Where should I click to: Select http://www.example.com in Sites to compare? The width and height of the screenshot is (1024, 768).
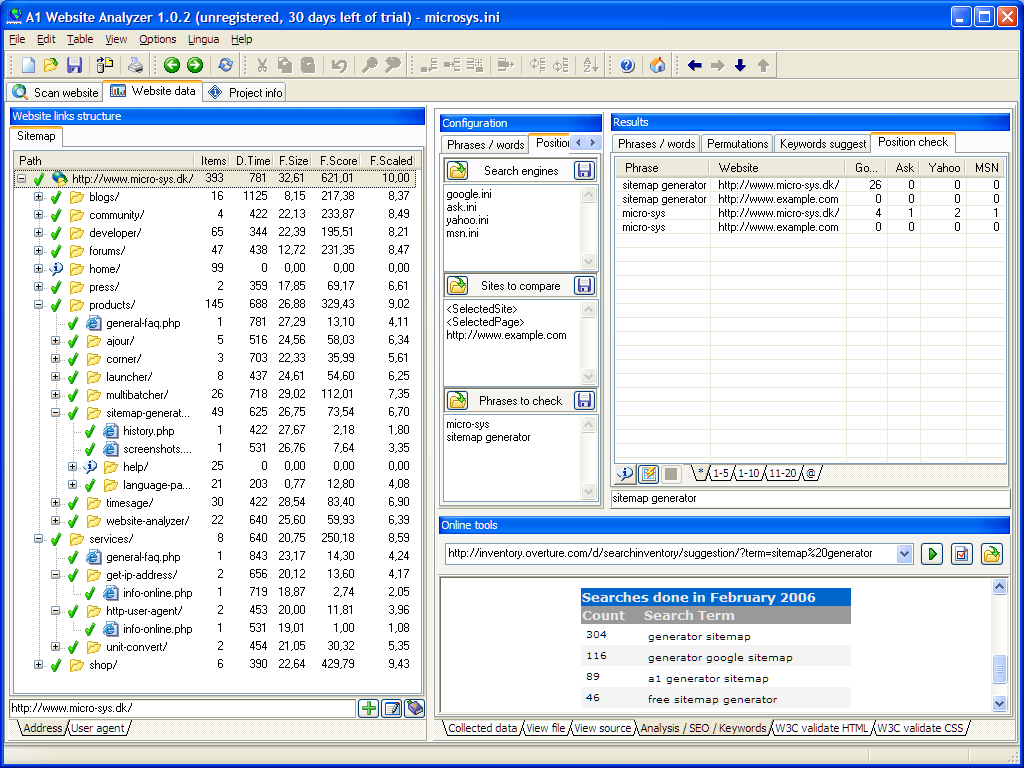[x=506, y=335]
